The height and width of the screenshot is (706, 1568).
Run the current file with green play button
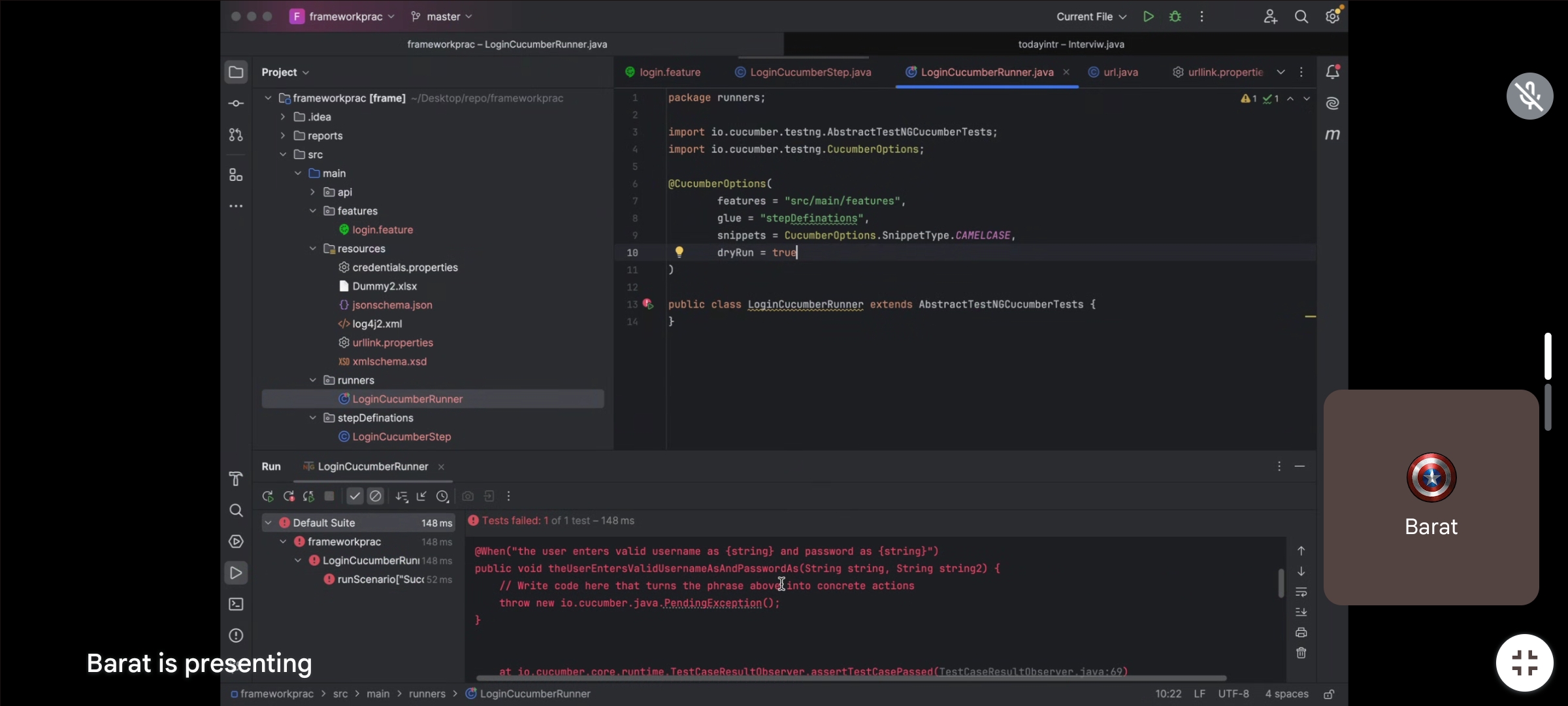(1148, 16)
